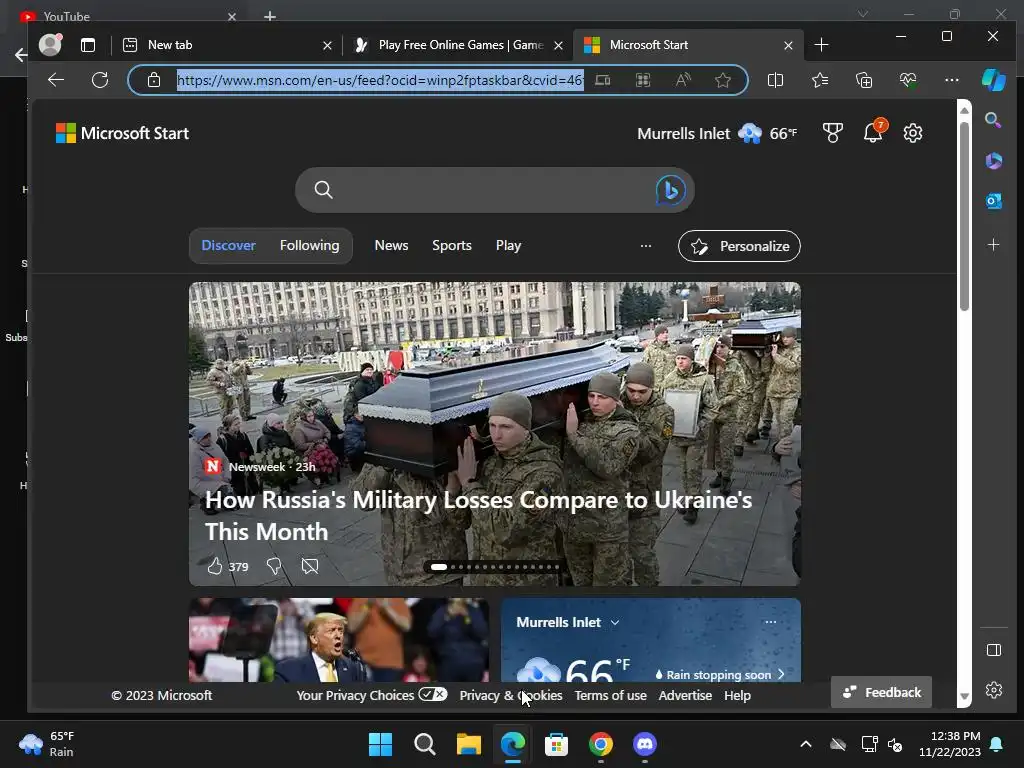Screen dimensions: 1024x768
Task: Open Google Chrome from taskbar
Action: [601, 744]
